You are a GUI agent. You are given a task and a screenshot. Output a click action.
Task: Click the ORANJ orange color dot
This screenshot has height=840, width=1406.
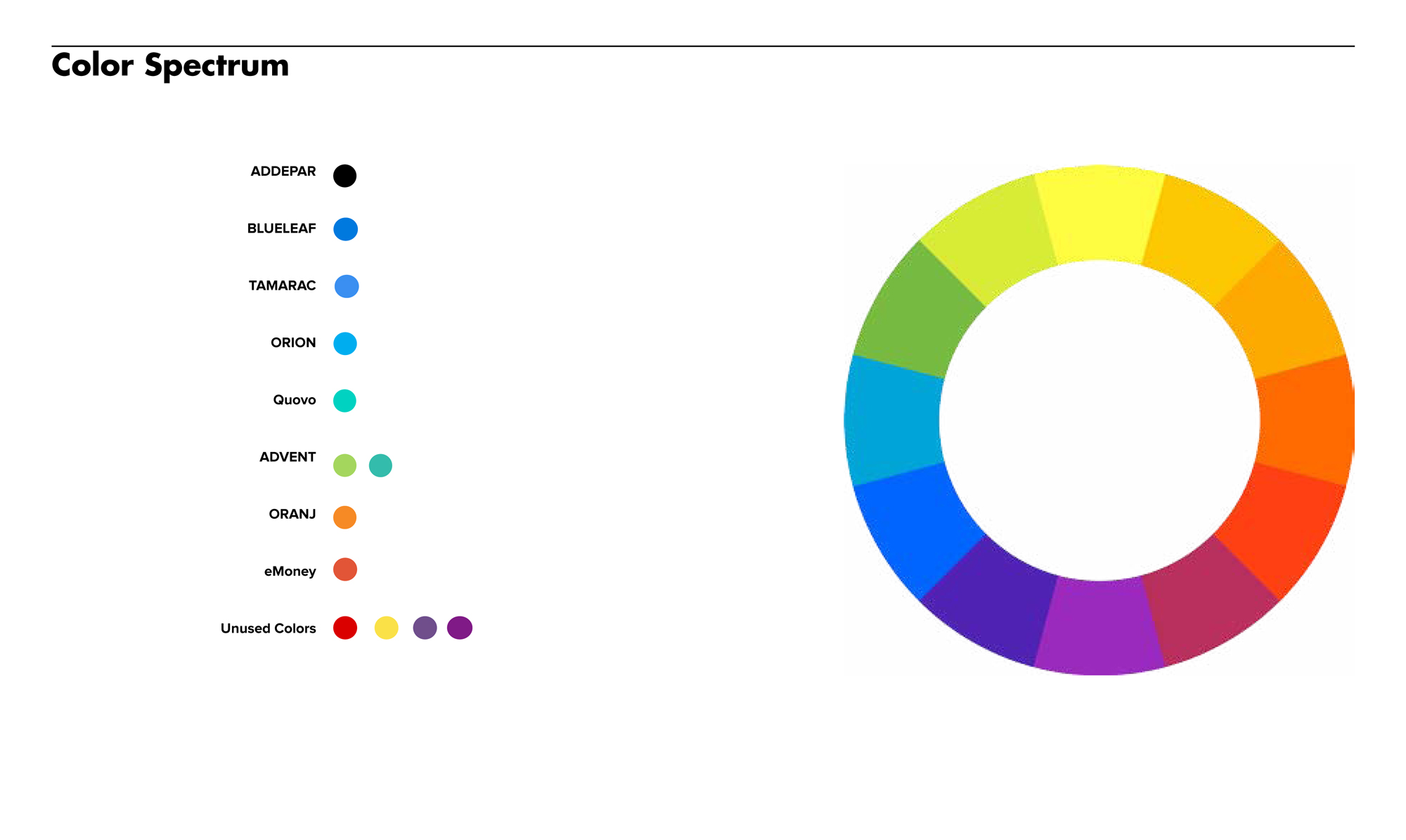344,515
